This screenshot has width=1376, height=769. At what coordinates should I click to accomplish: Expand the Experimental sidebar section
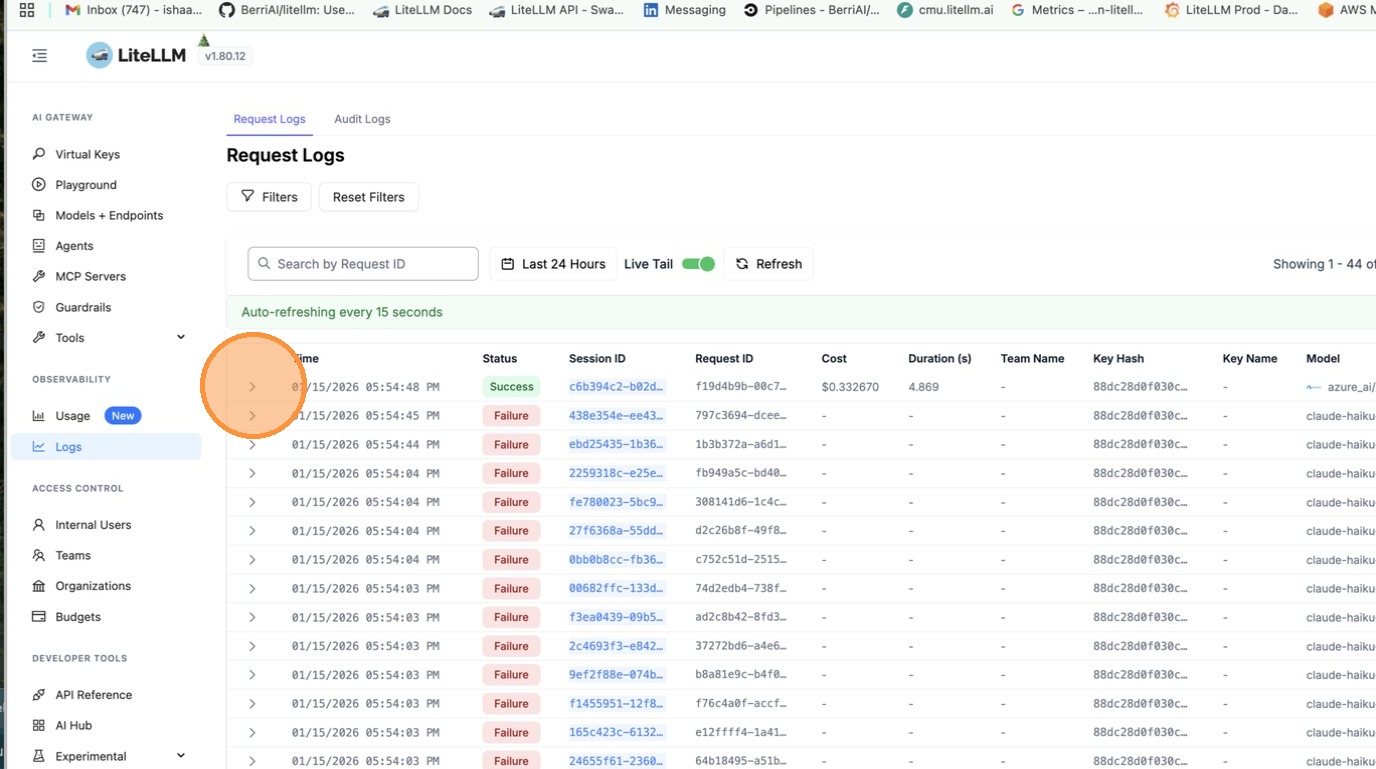point(181,756)
